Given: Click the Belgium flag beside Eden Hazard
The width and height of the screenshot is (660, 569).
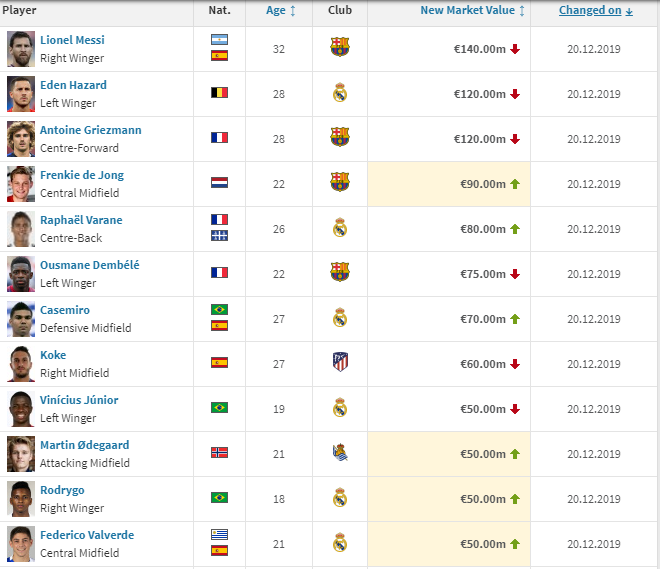Looking at the screenshot, I should point(219,93).
